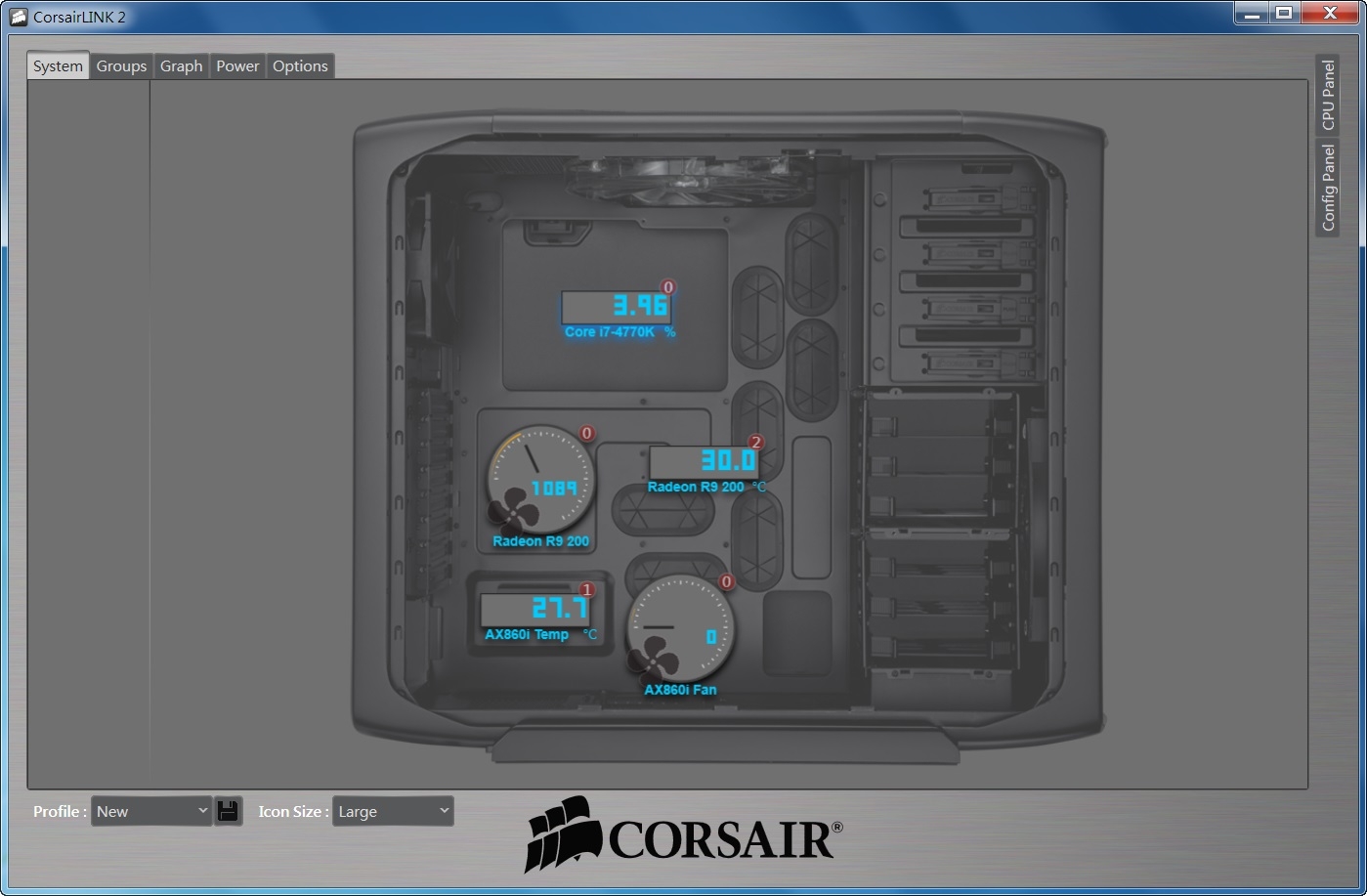Click the red badge on Radeon fan gauge
The image size is (1367, 896).
[587, 433]
